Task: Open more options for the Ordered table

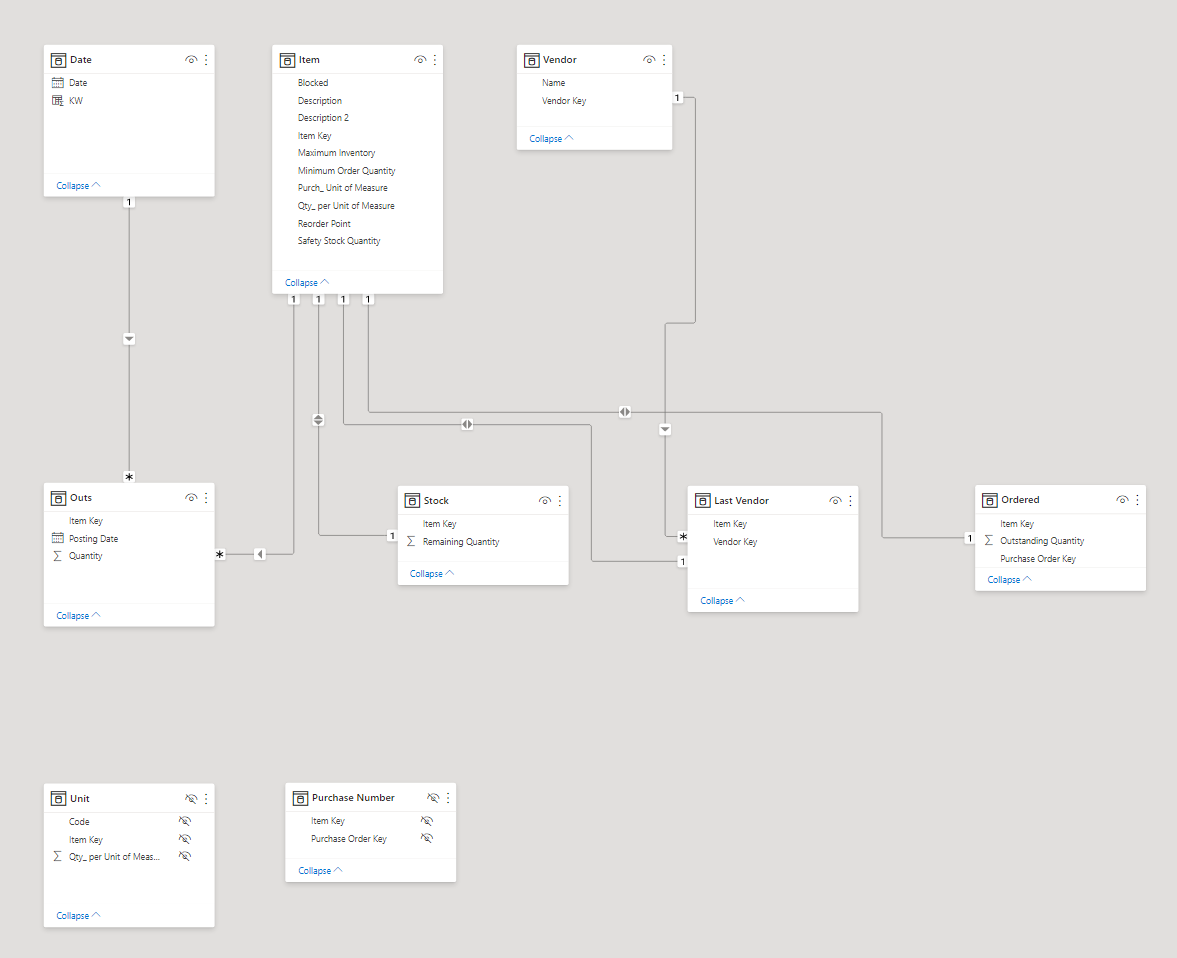Action: pyautogui.click(x=1137, y=500)
